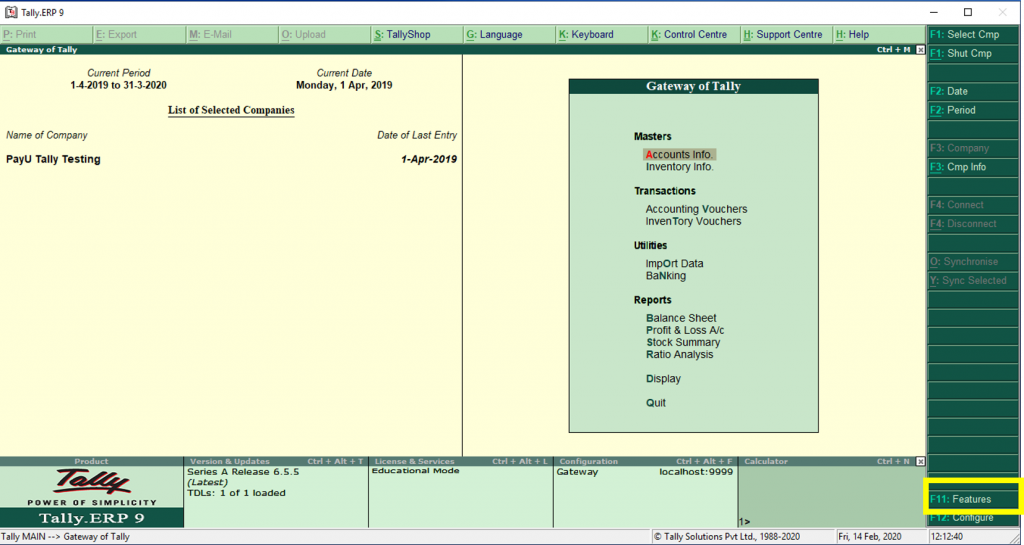
Task: Click current period 1-4-2019 to 31-3-2020
Action: point(118,86)
